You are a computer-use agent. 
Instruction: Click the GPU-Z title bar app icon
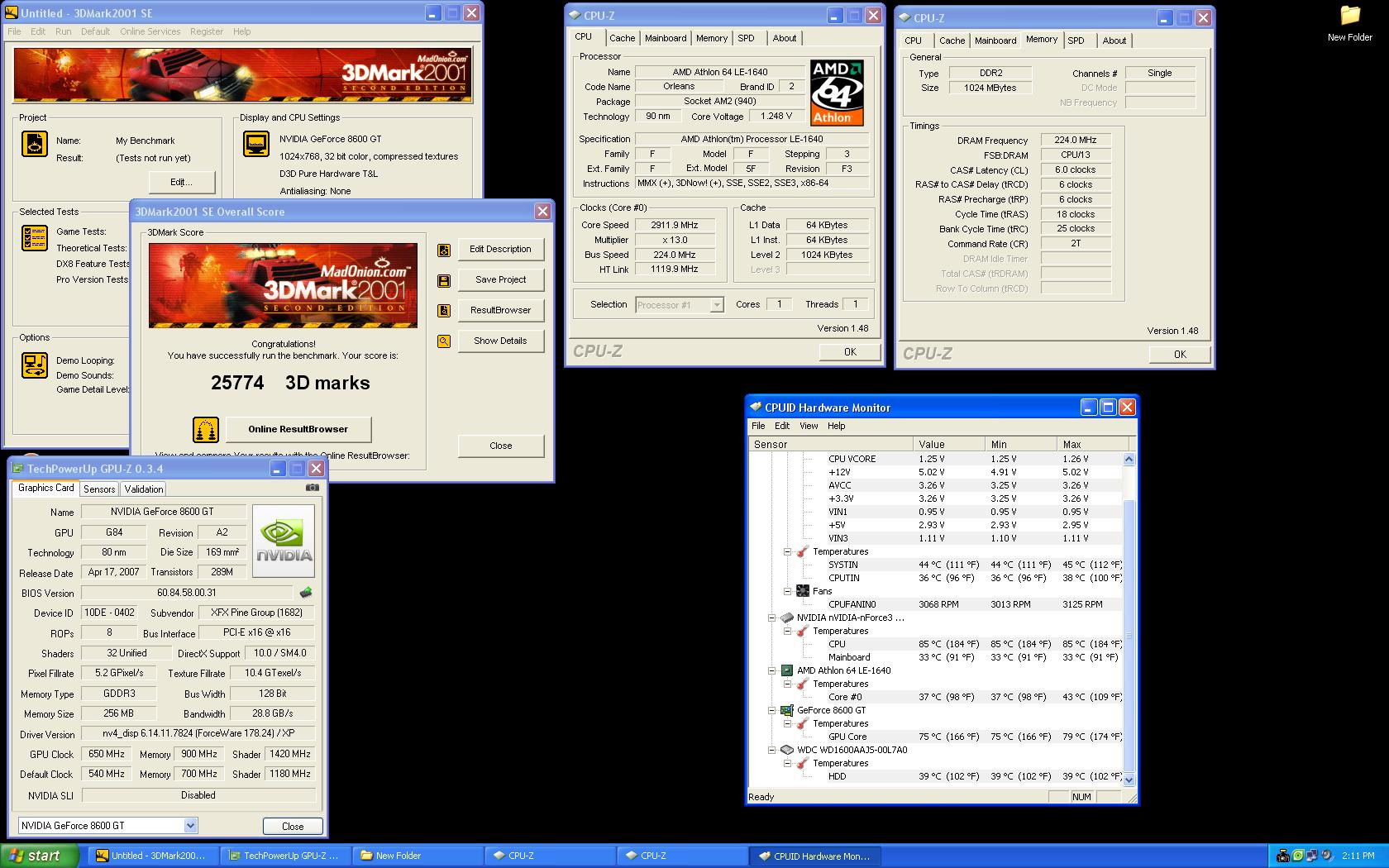18,469
